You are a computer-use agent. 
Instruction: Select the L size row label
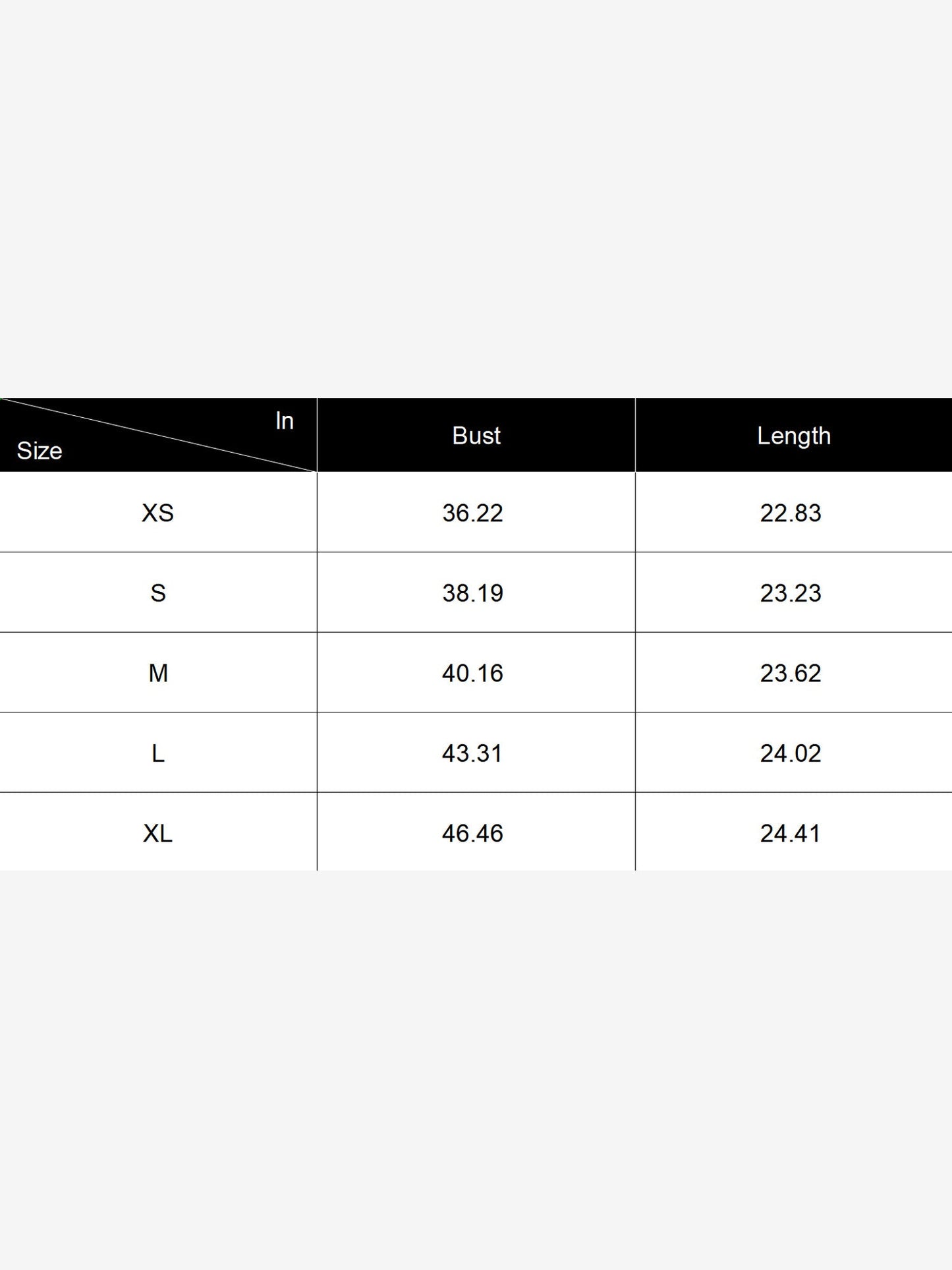pos(158,753)
